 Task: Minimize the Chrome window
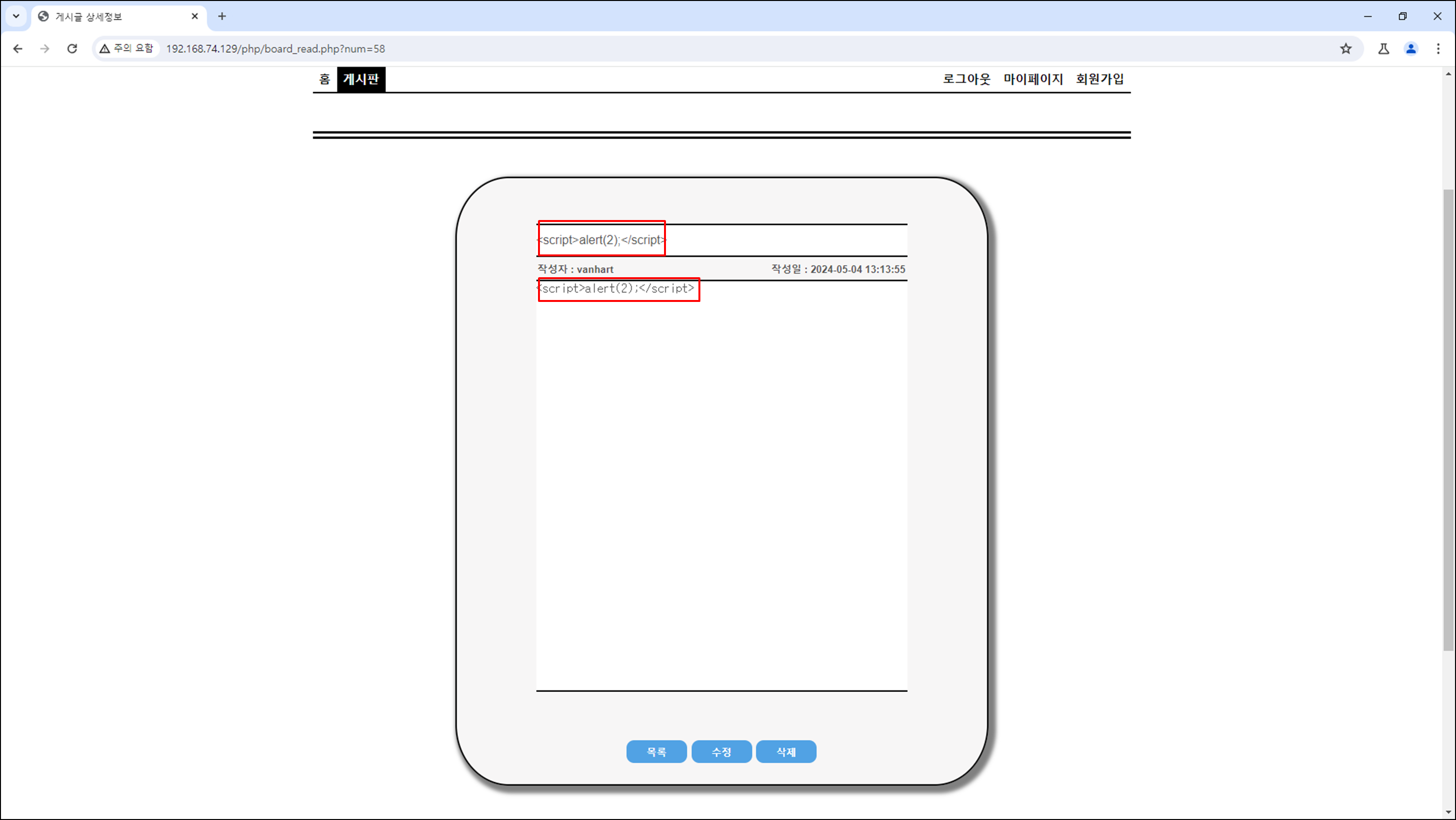tap(1368, 16)
